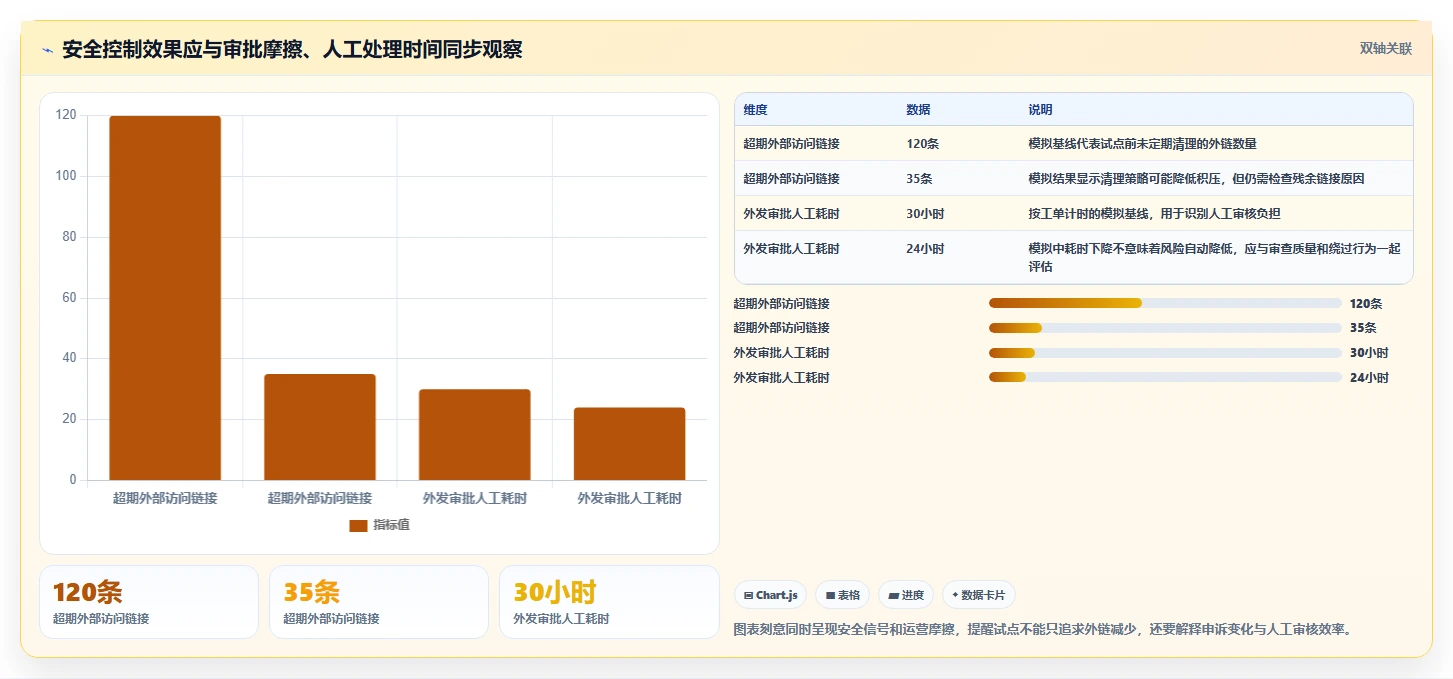This screenshot has height=679, width=1453.
Task: Click the tallest chart bar valued 120
Action: (x=165, y=298)
